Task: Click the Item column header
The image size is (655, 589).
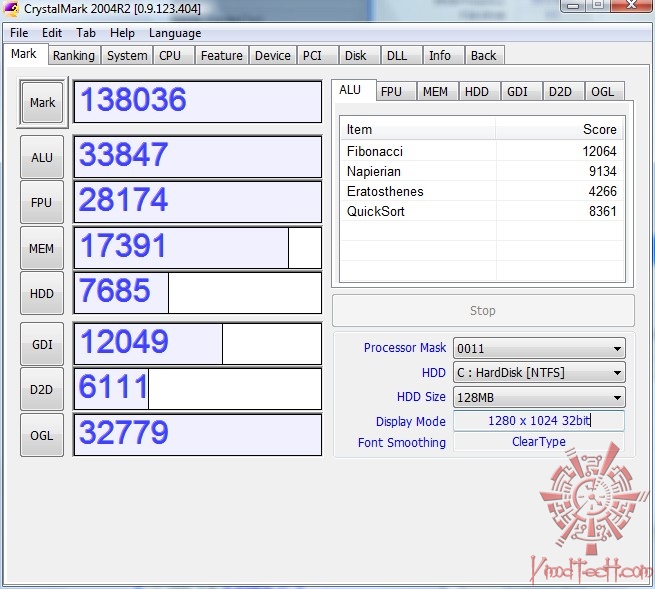Action: (418, 129)
